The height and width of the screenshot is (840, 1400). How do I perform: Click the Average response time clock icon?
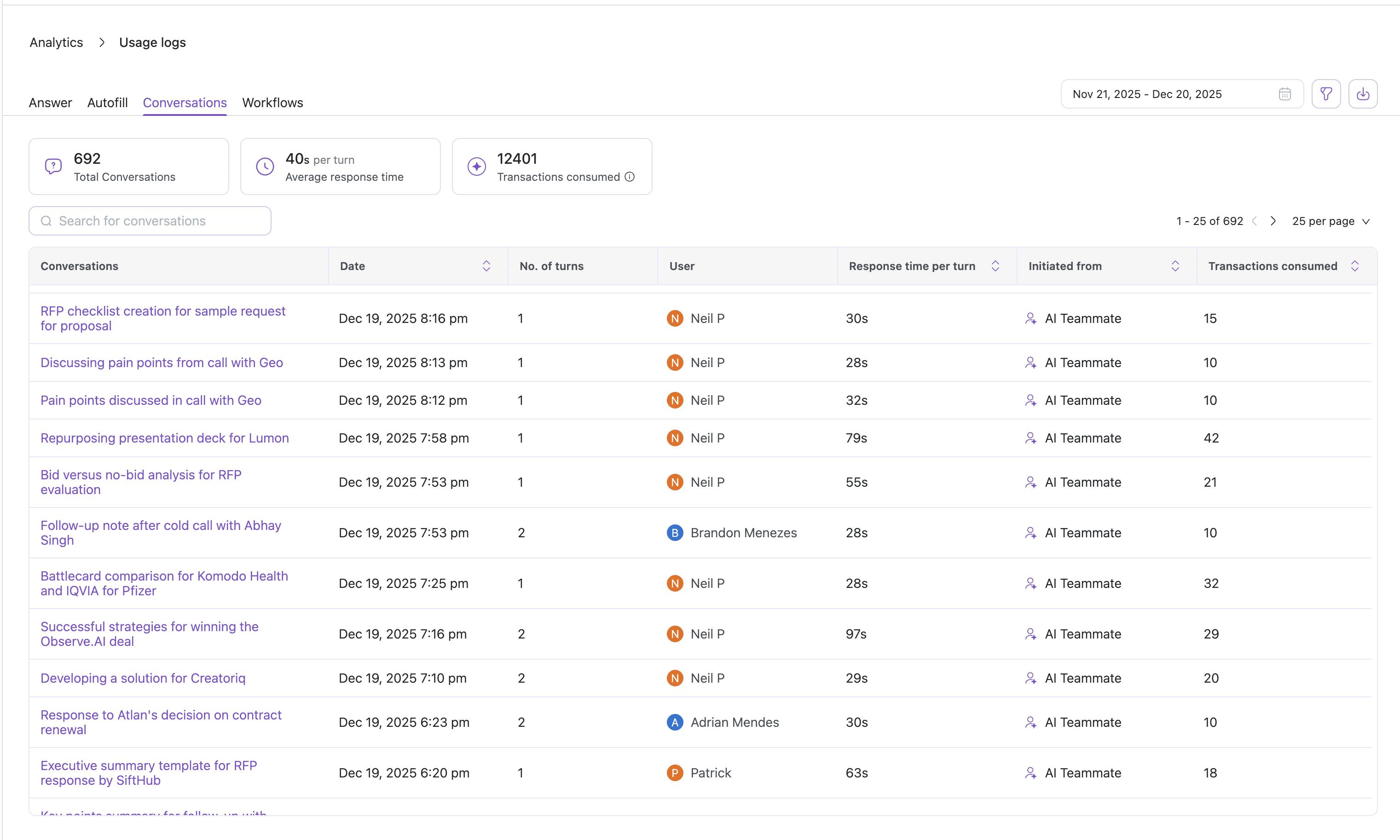[x=265, y=167]
